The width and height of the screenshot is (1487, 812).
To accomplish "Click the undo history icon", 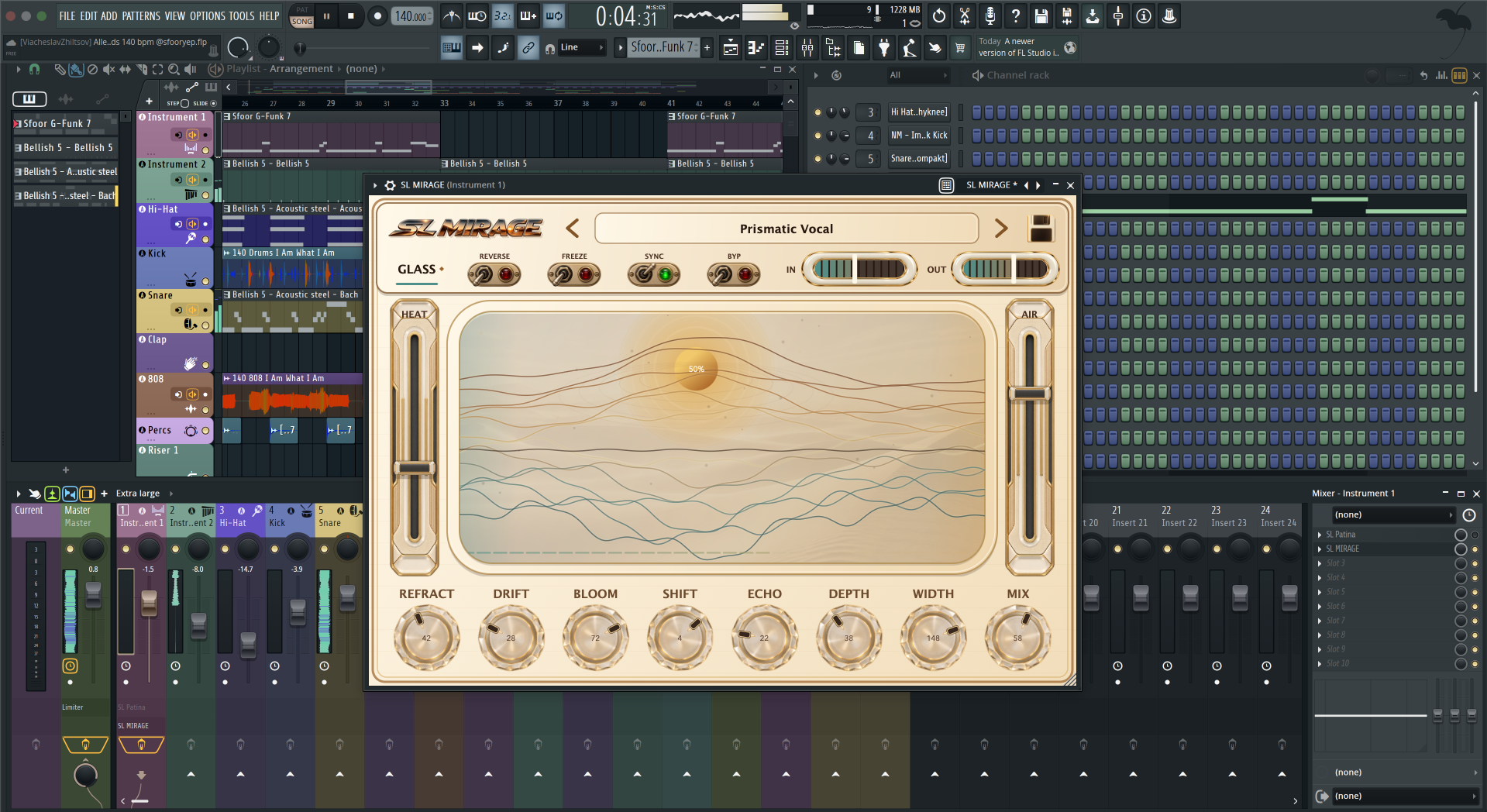I will coord(939,15).
